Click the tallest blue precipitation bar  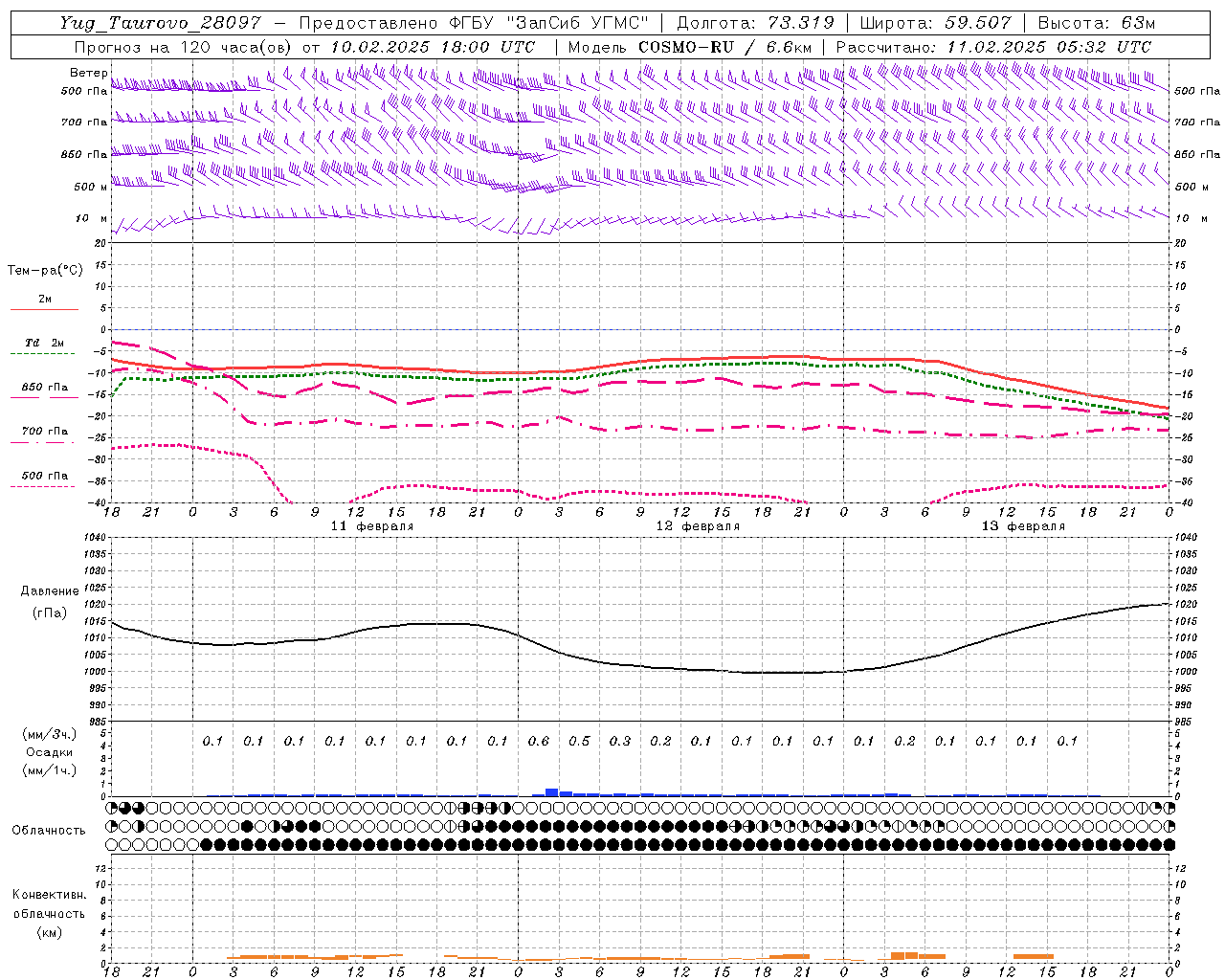point(552,791)
